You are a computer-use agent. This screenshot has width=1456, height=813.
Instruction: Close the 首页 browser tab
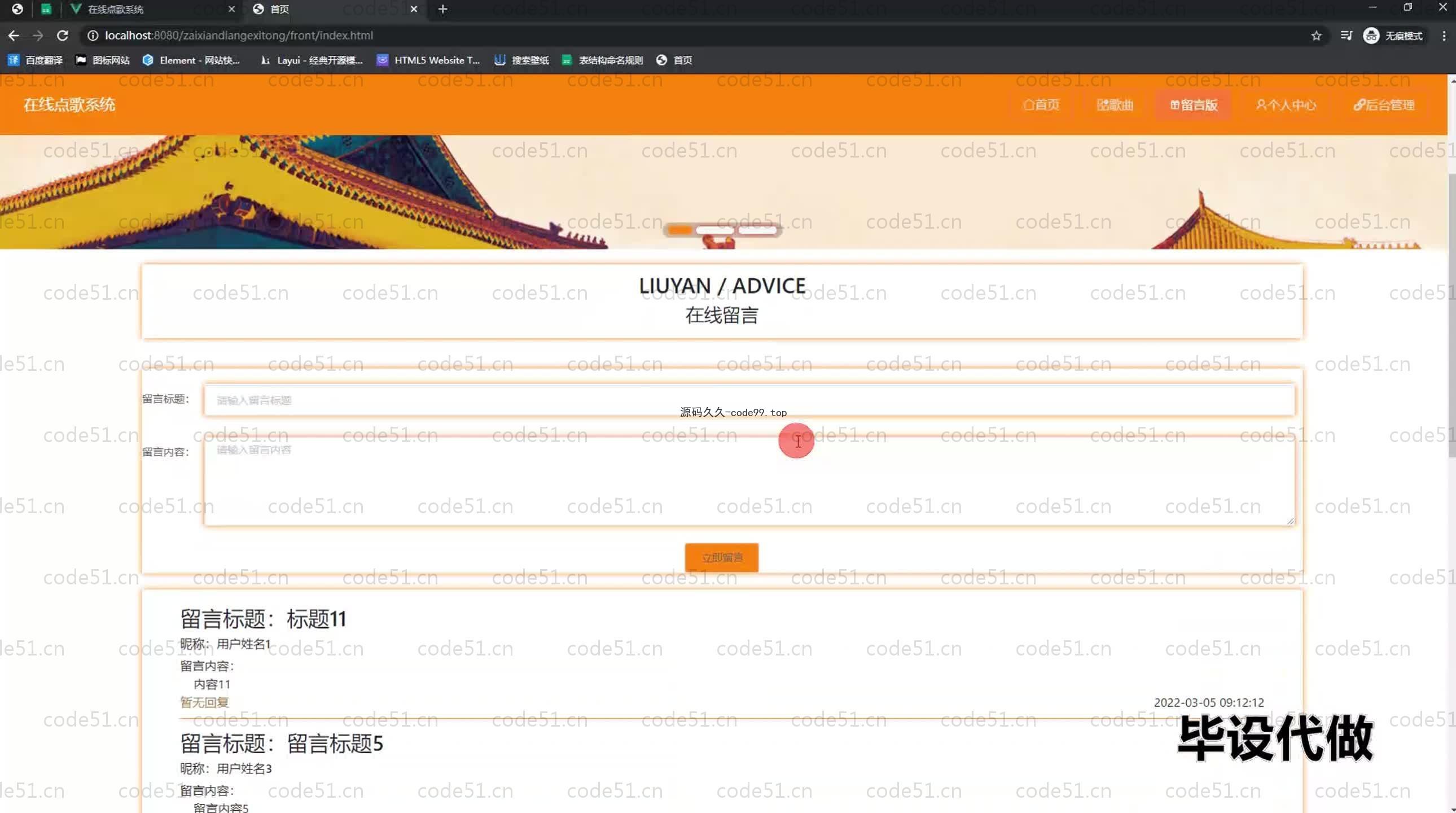click(414, 9)
